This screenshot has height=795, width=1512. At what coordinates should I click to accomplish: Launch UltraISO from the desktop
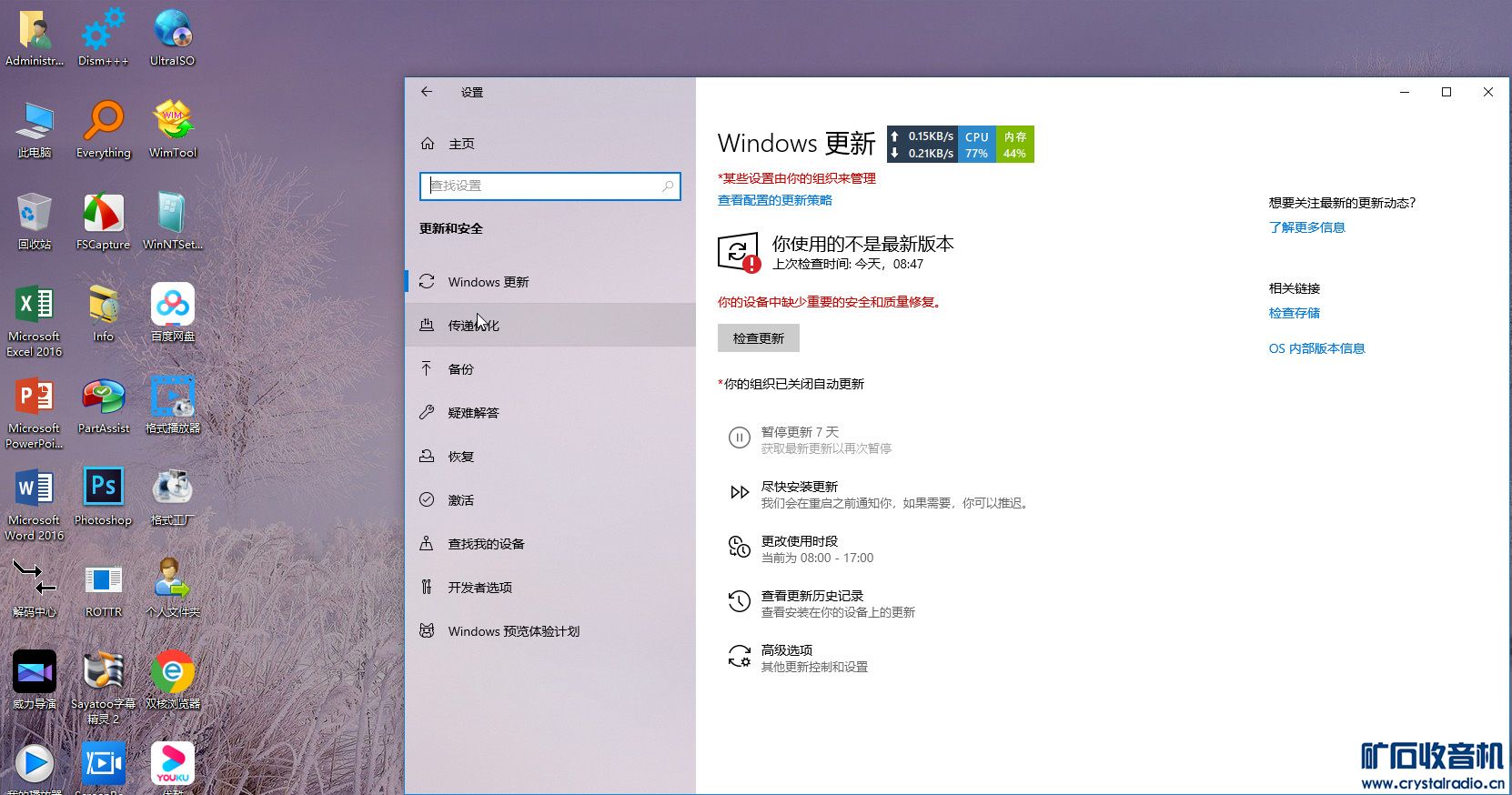tap(172, 36)
